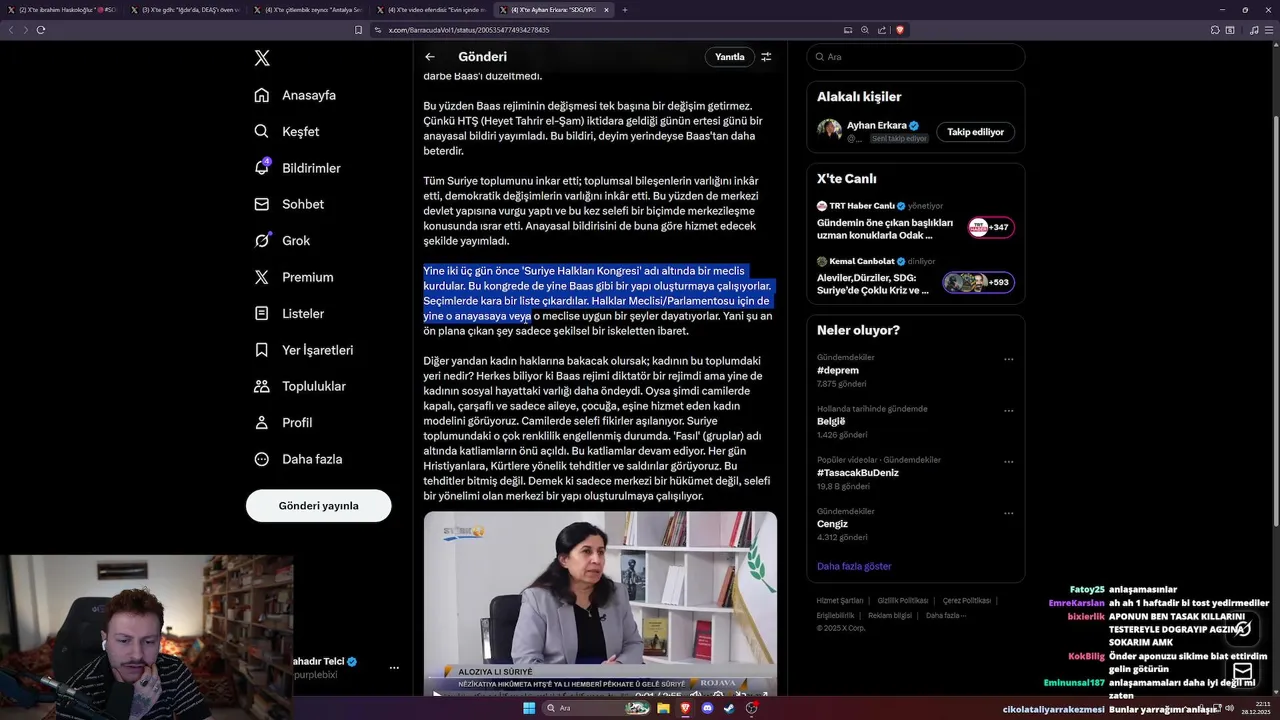Switch to gdh Iğdır tab
Image resolution: width=1280 pixels, height=720 pixels.
(187, 10)
